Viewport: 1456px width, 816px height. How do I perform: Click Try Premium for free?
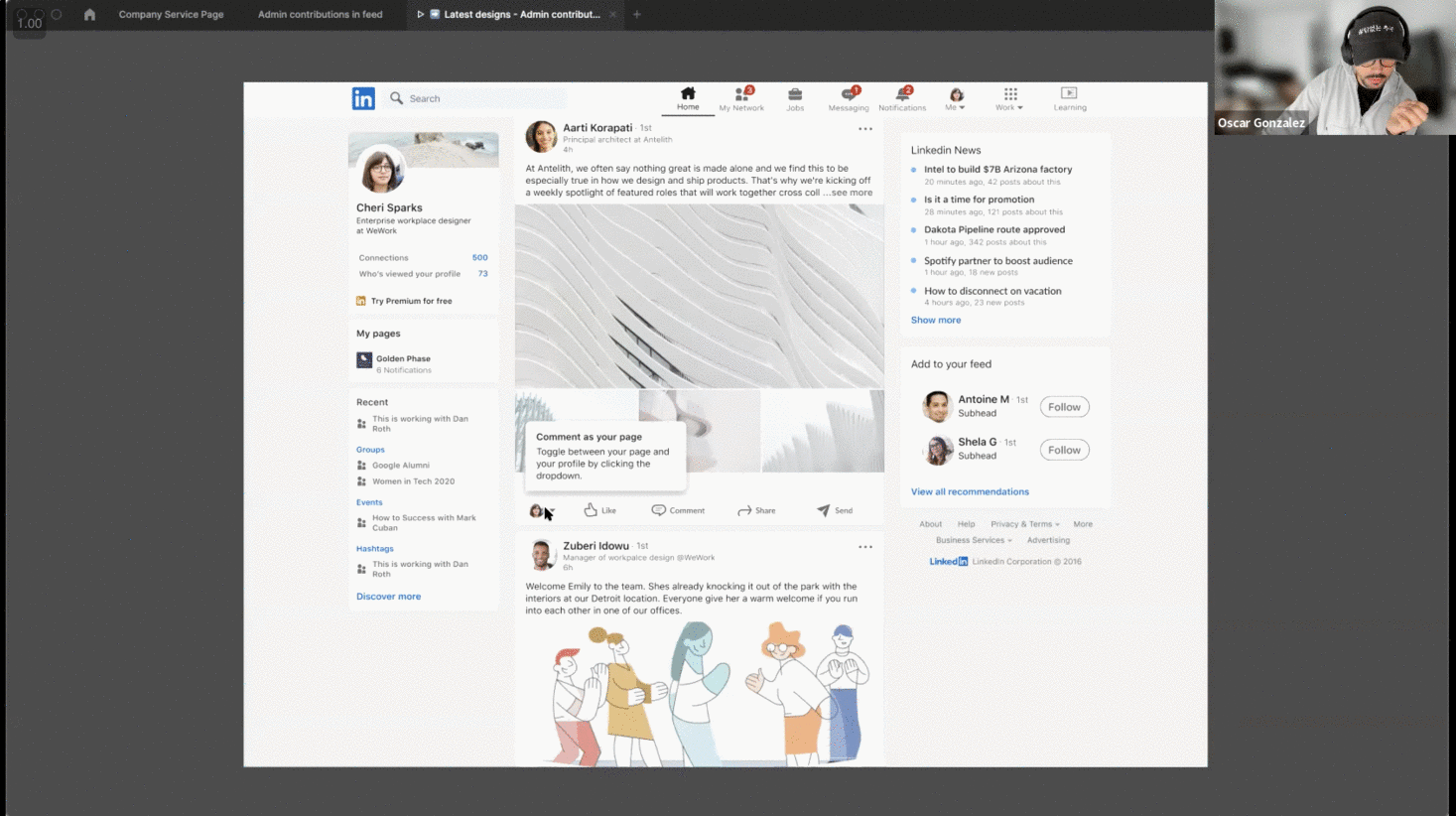click(x=404, y=301)
